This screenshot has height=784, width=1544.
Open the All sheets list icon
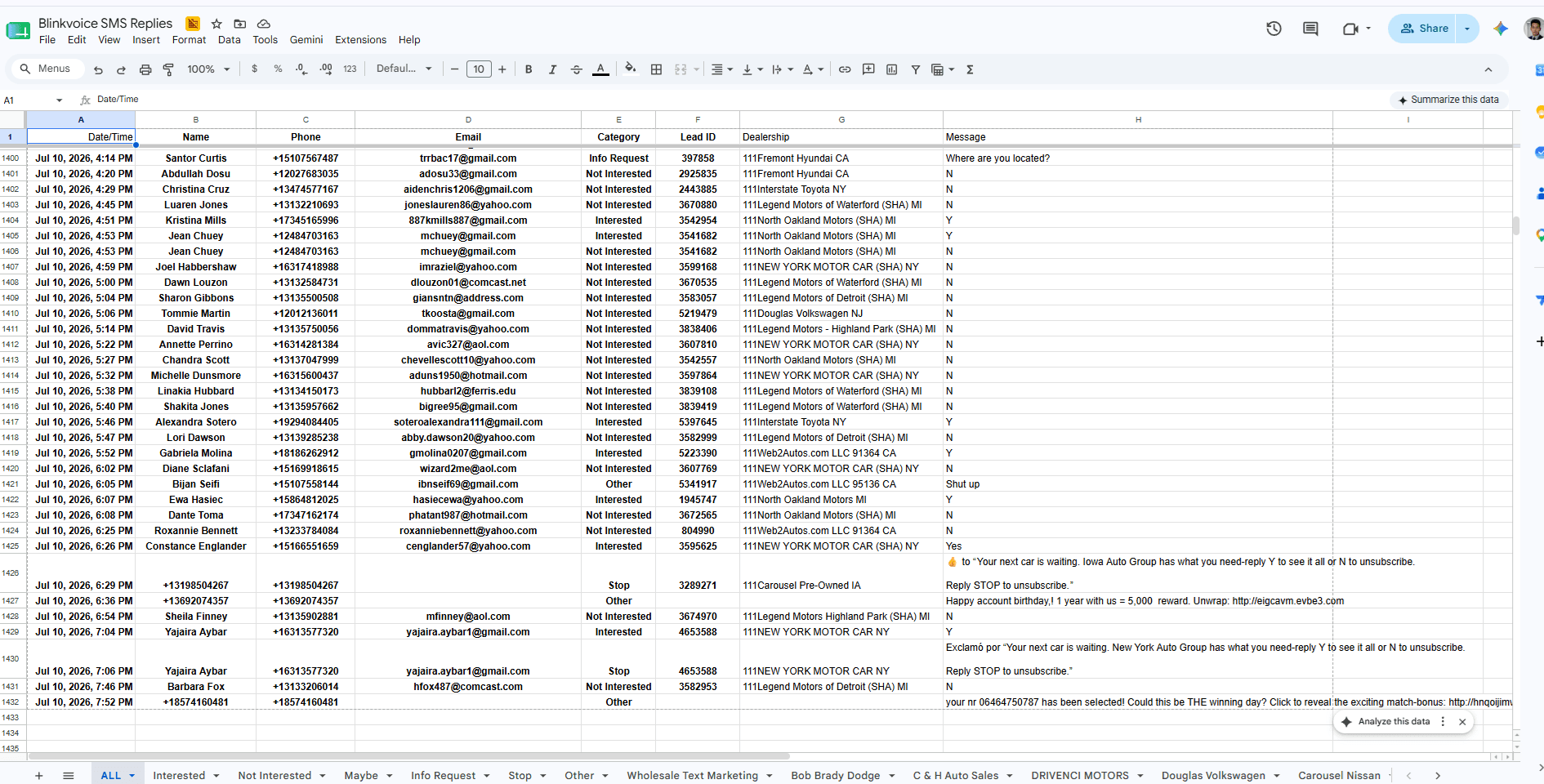[x=69, y=776]
